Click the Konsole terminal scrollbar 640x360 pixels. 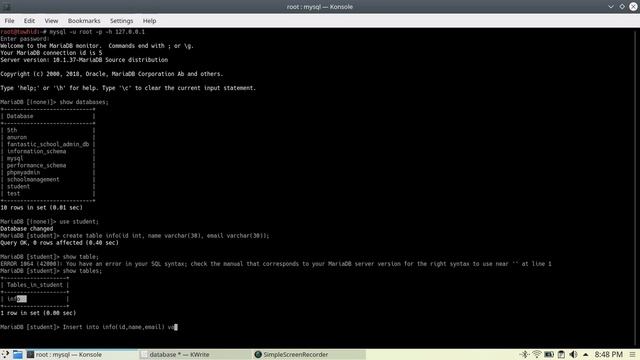tap(636, 188)
